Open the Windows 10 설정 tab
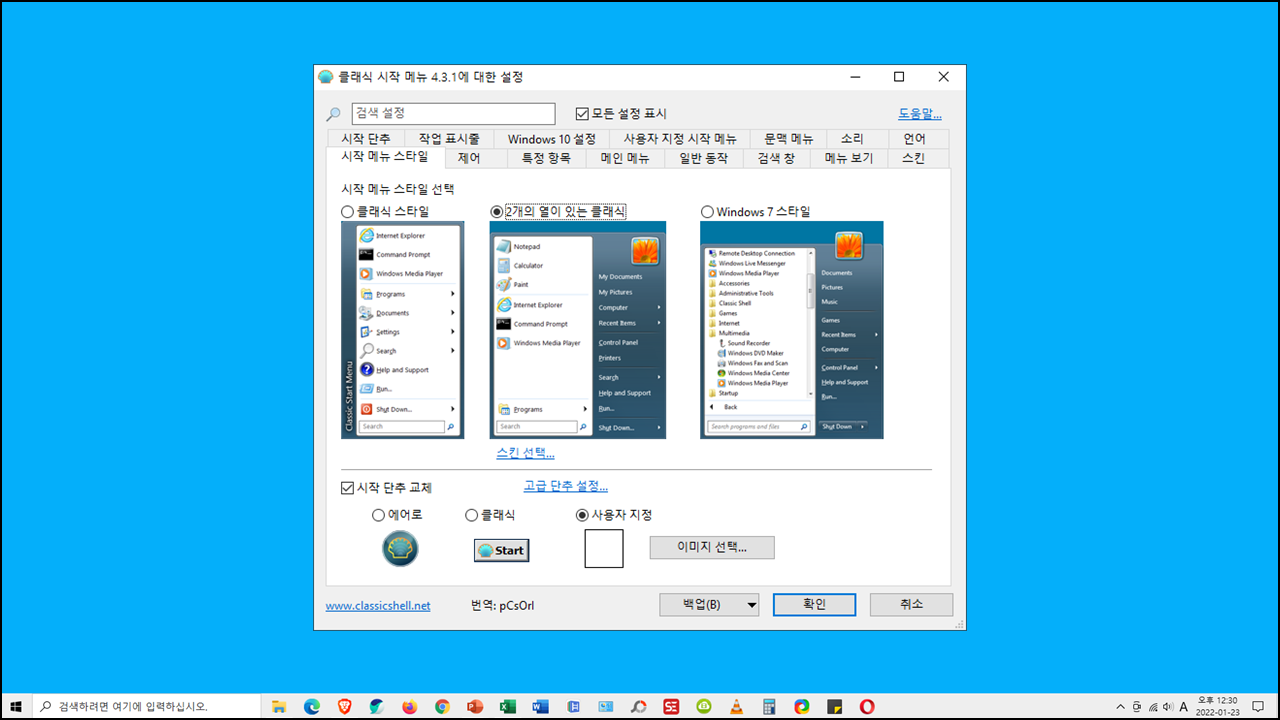1280x720 pixels. [551, 139]
